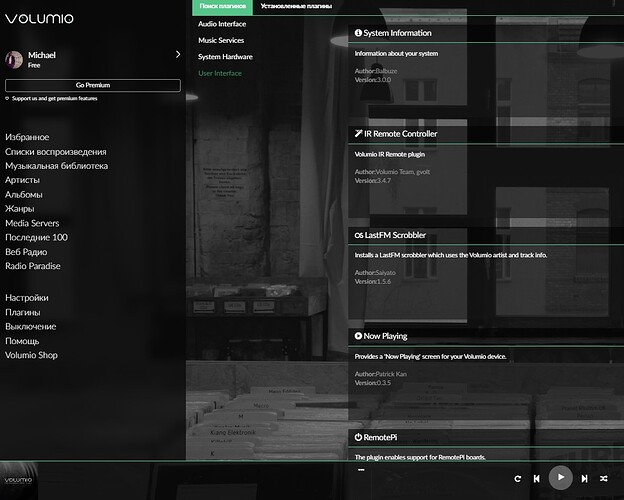Click the Now Playing play-circle icon
The height and width of the screenshot is (500, 624).
click(358, 336)
